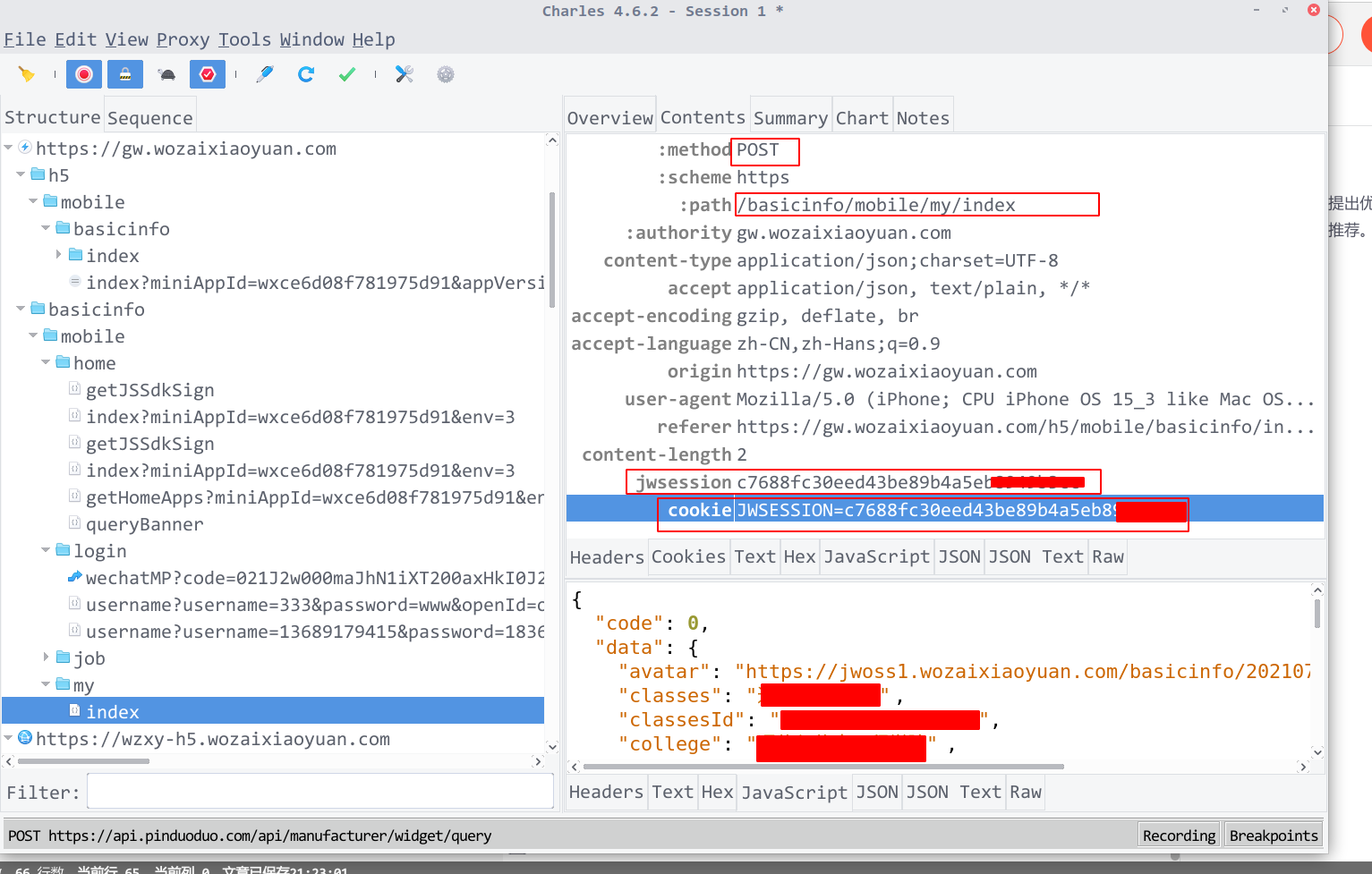Select the wechatMP?code request
Screen dimensions: 1372x874
(x=315, y=578)
